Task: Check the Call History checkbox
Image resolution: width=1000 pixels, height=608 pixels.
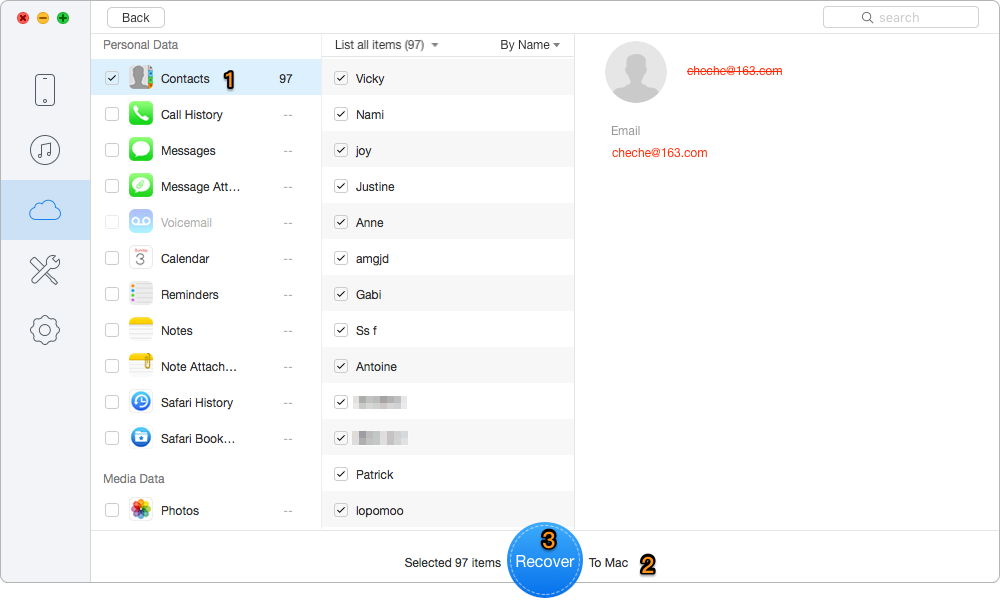Action: tap(112, 114)
